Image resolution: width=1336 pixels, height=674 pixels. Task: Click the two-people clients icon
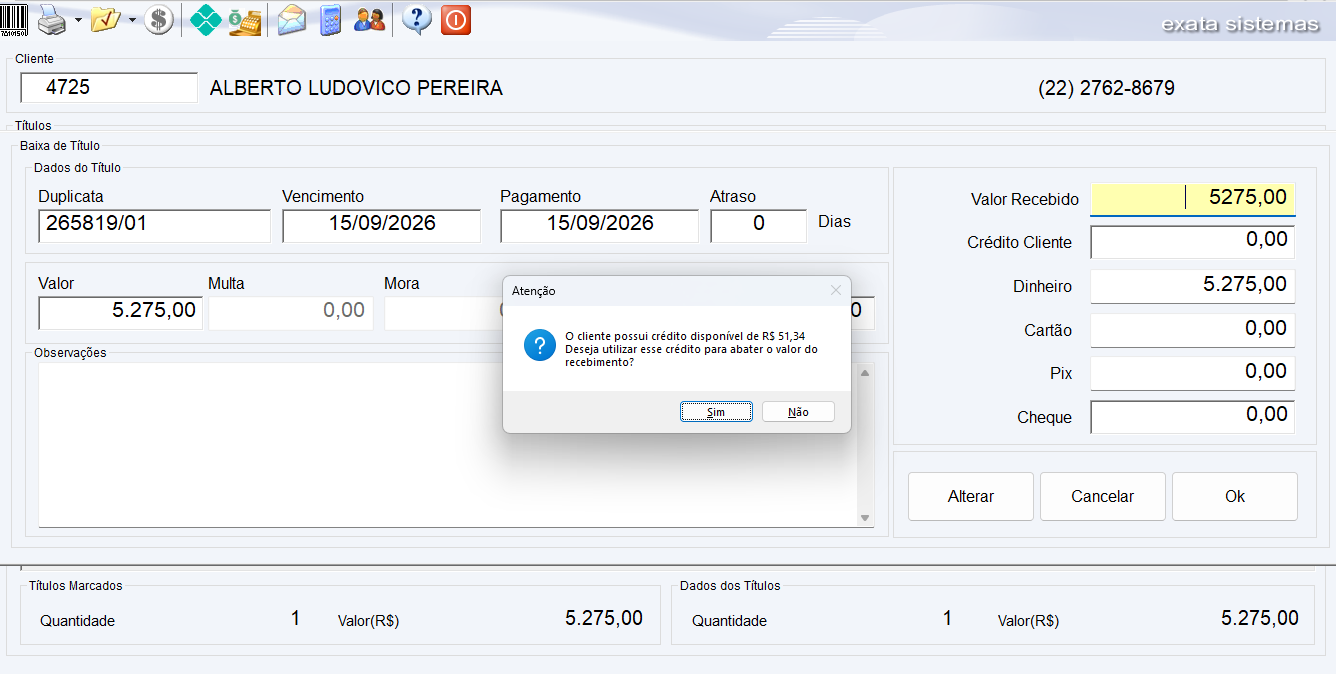369,19
